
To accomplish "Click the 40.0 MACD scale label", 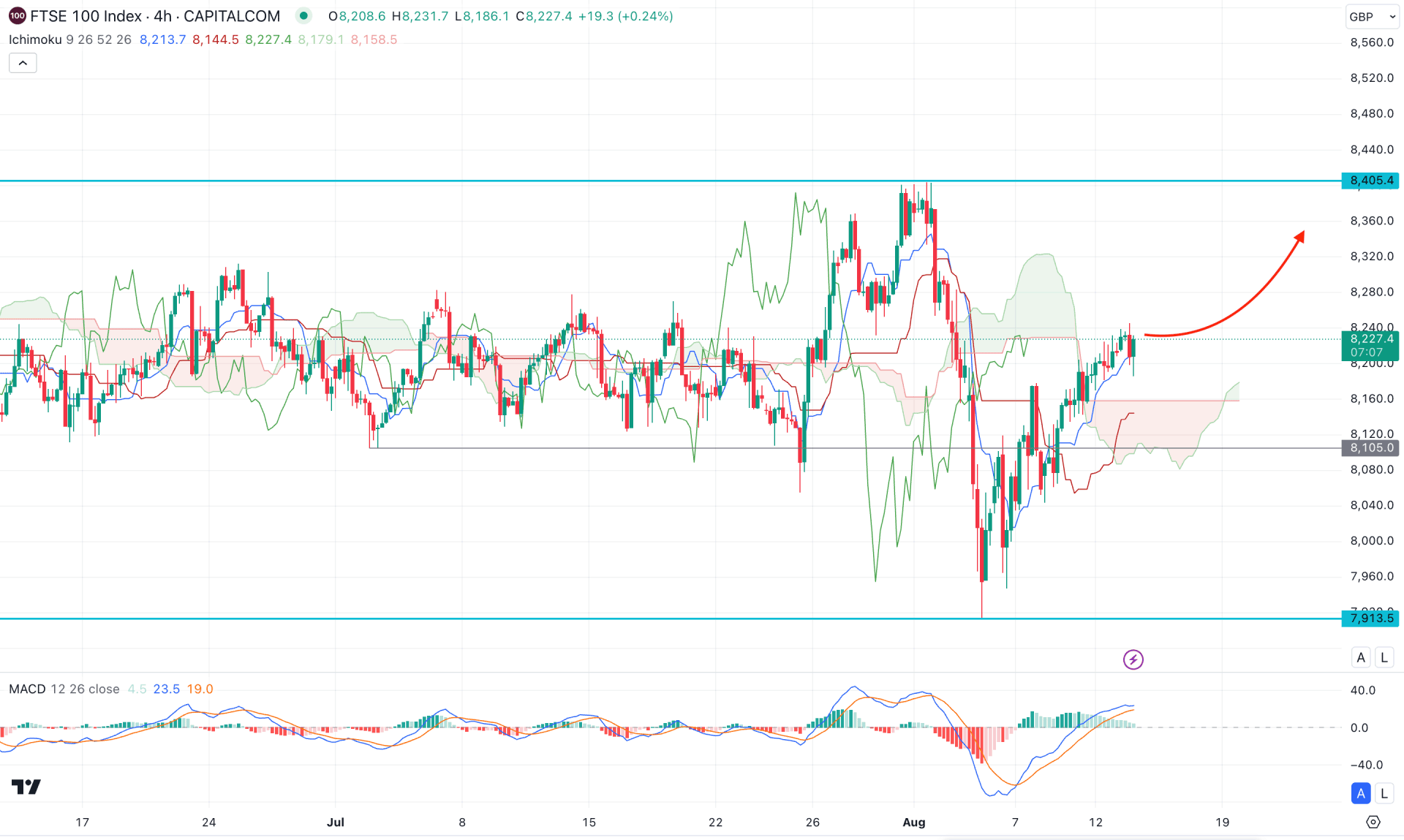I will 1362,690.
